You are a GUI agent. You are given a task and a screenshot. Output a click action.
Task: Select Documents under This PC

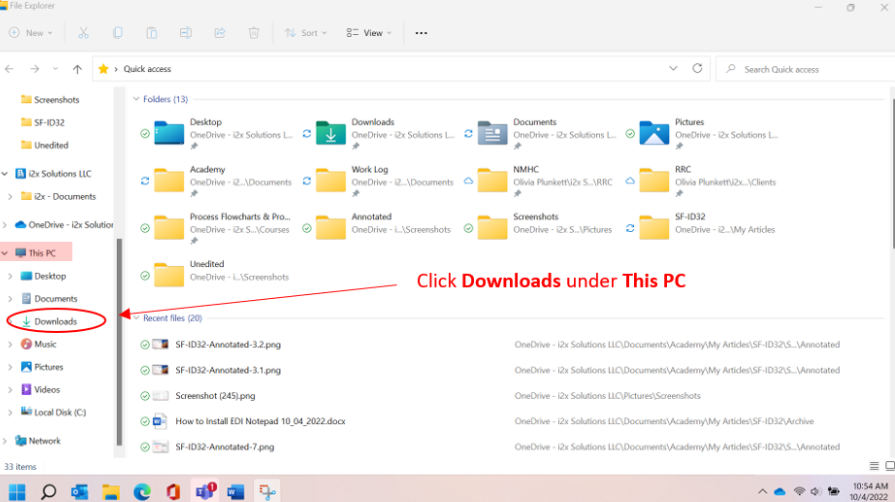point(55,299)
